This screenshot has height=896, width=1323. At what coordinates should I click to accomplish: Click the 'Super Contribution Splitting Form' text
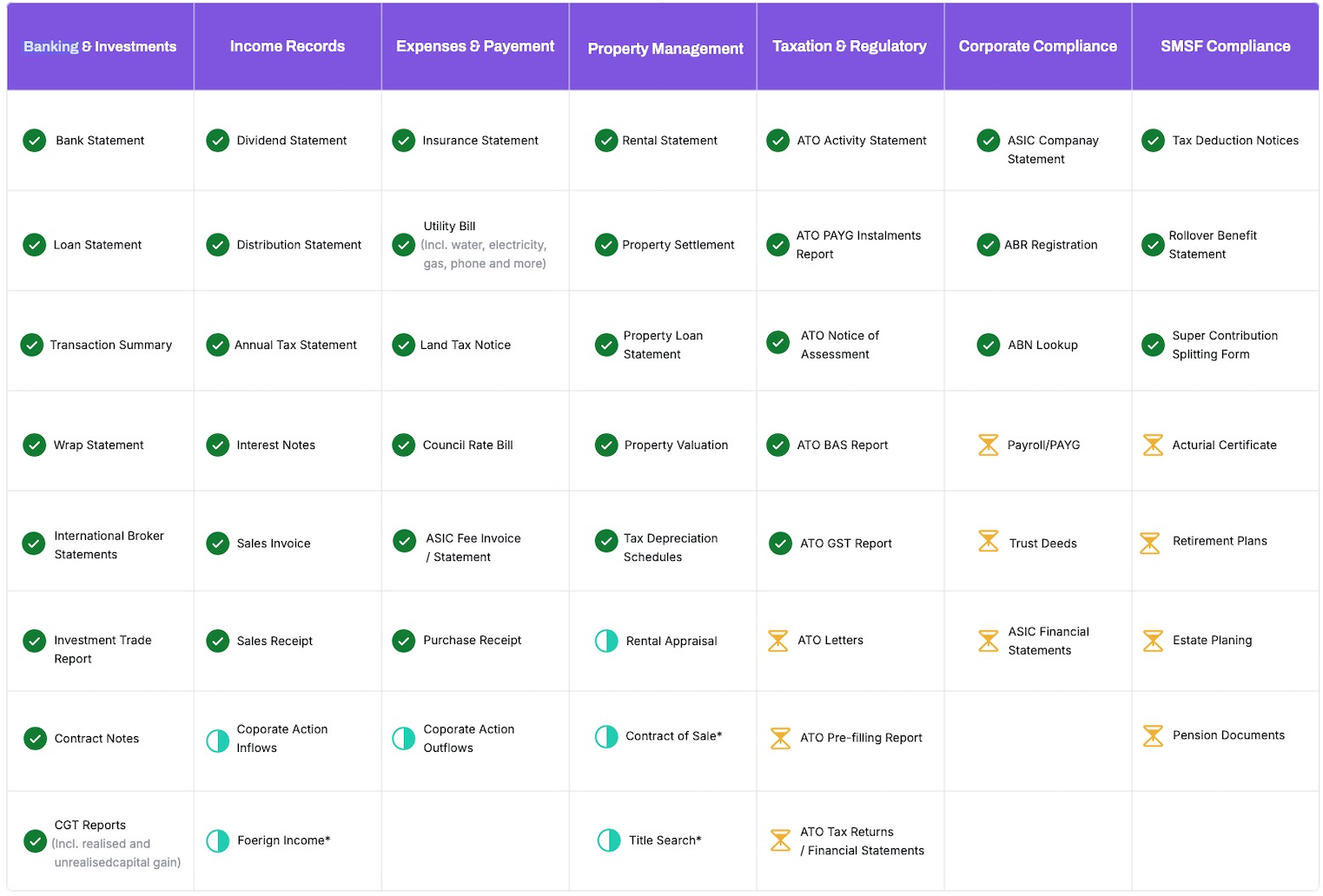[x=1225, y=345]
